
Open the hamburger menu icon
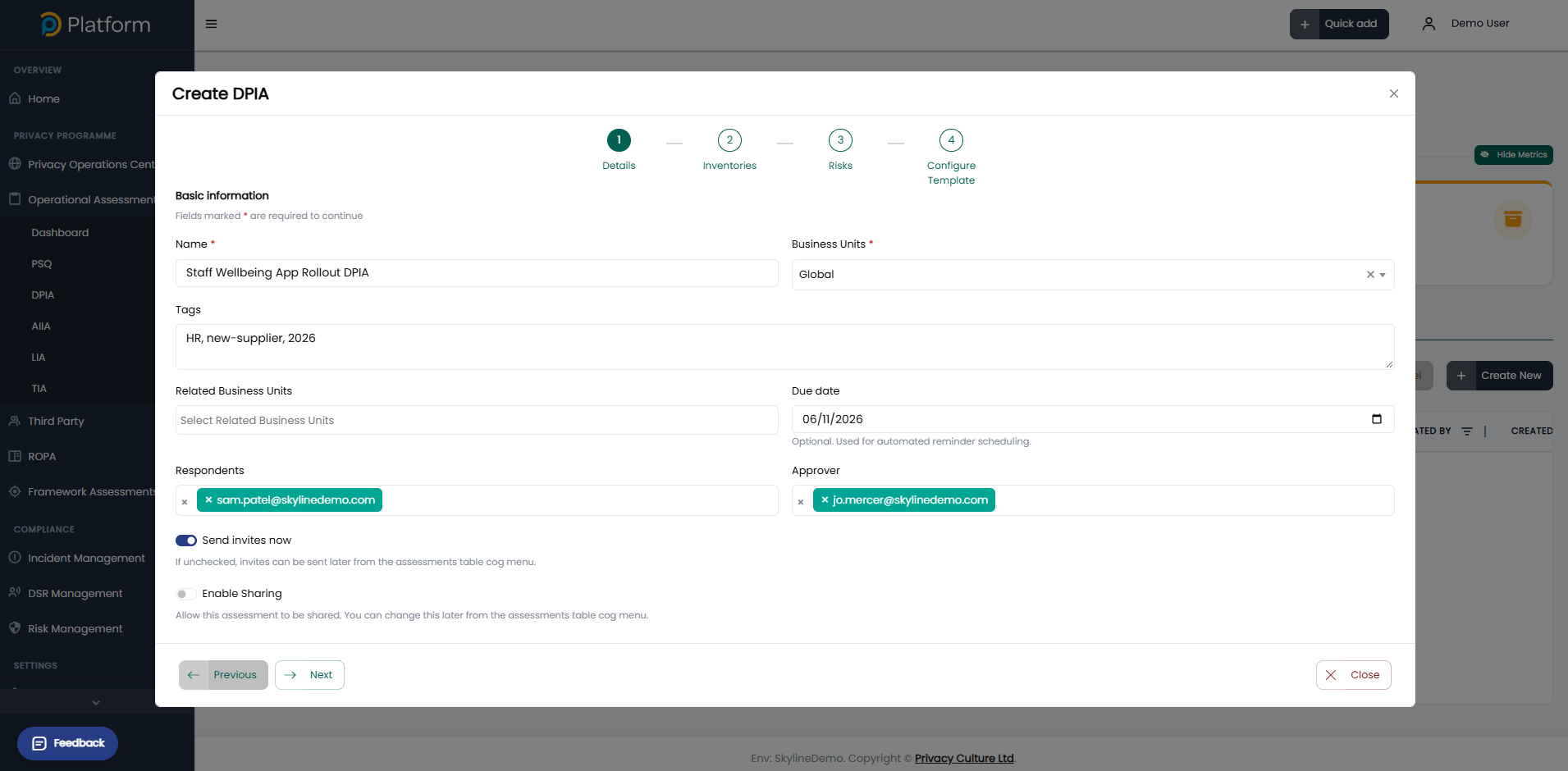[211, 24]
